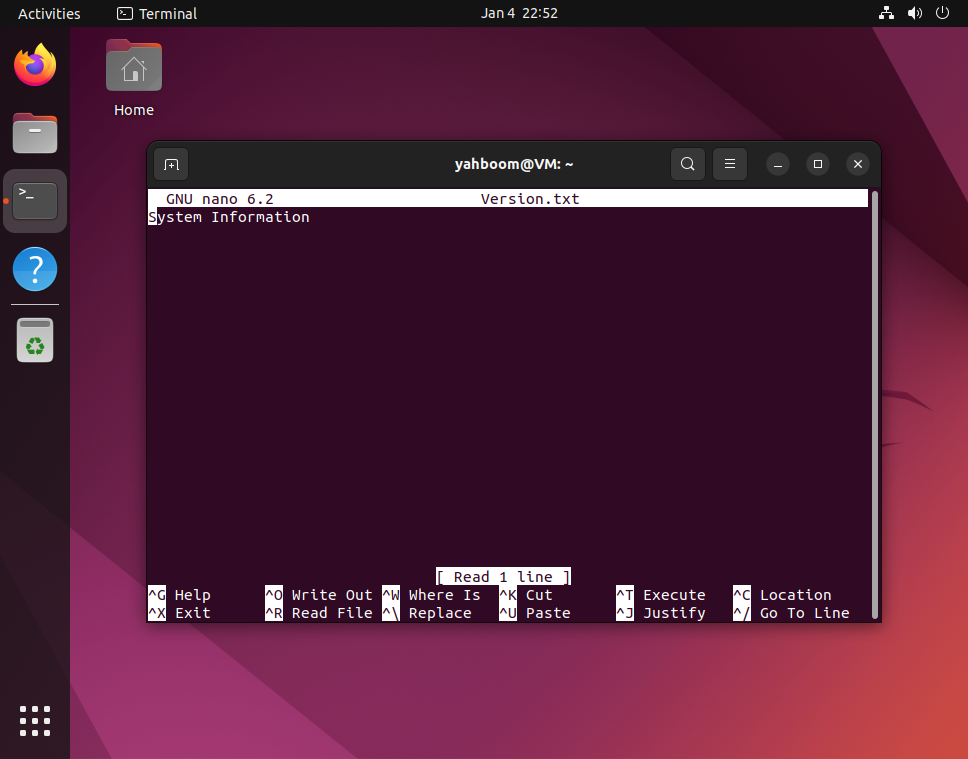Click Activities in the top bar
The image size is (968, 759).
(49, 13)
